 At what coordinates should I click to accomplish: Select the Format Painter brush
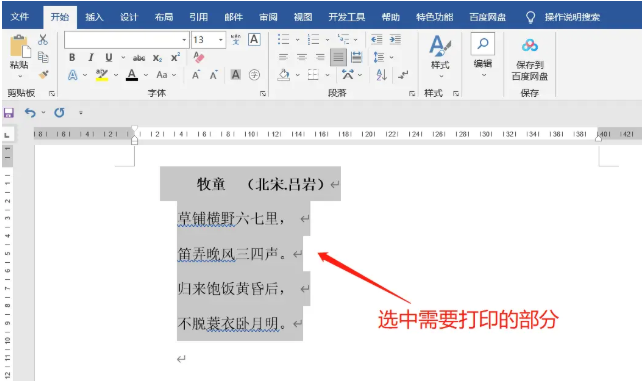click(x=43, y=75)
